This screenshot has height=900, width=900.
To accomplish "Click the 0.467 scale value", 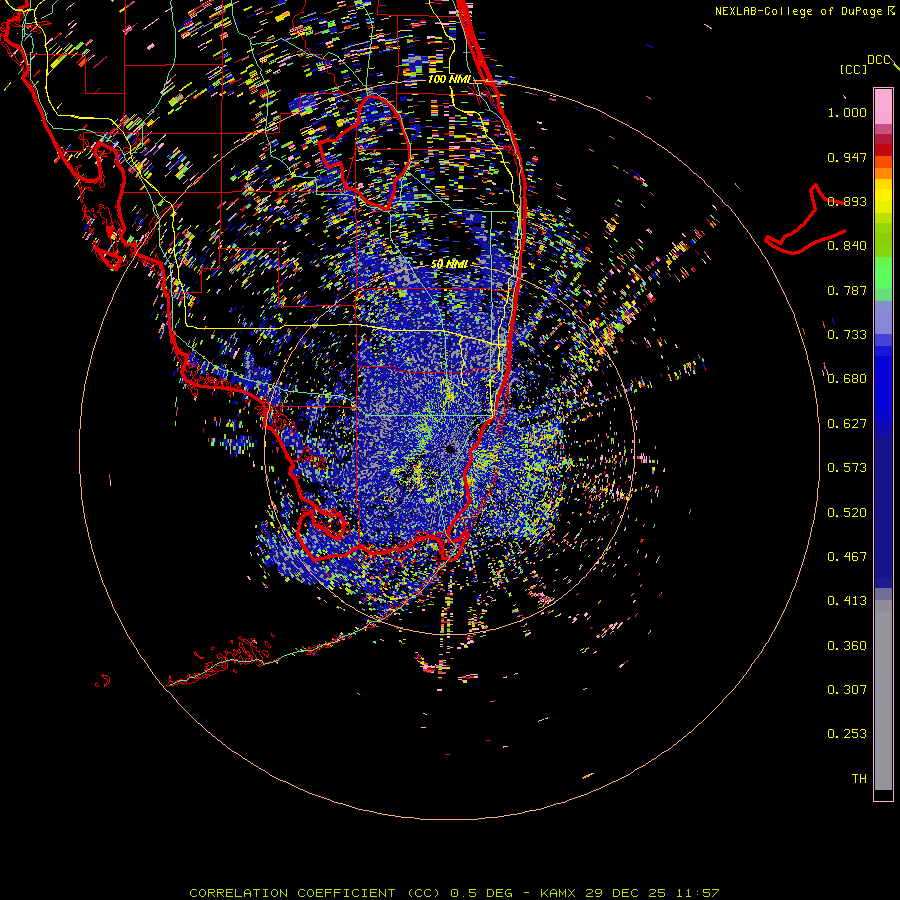I will [847, 557].
